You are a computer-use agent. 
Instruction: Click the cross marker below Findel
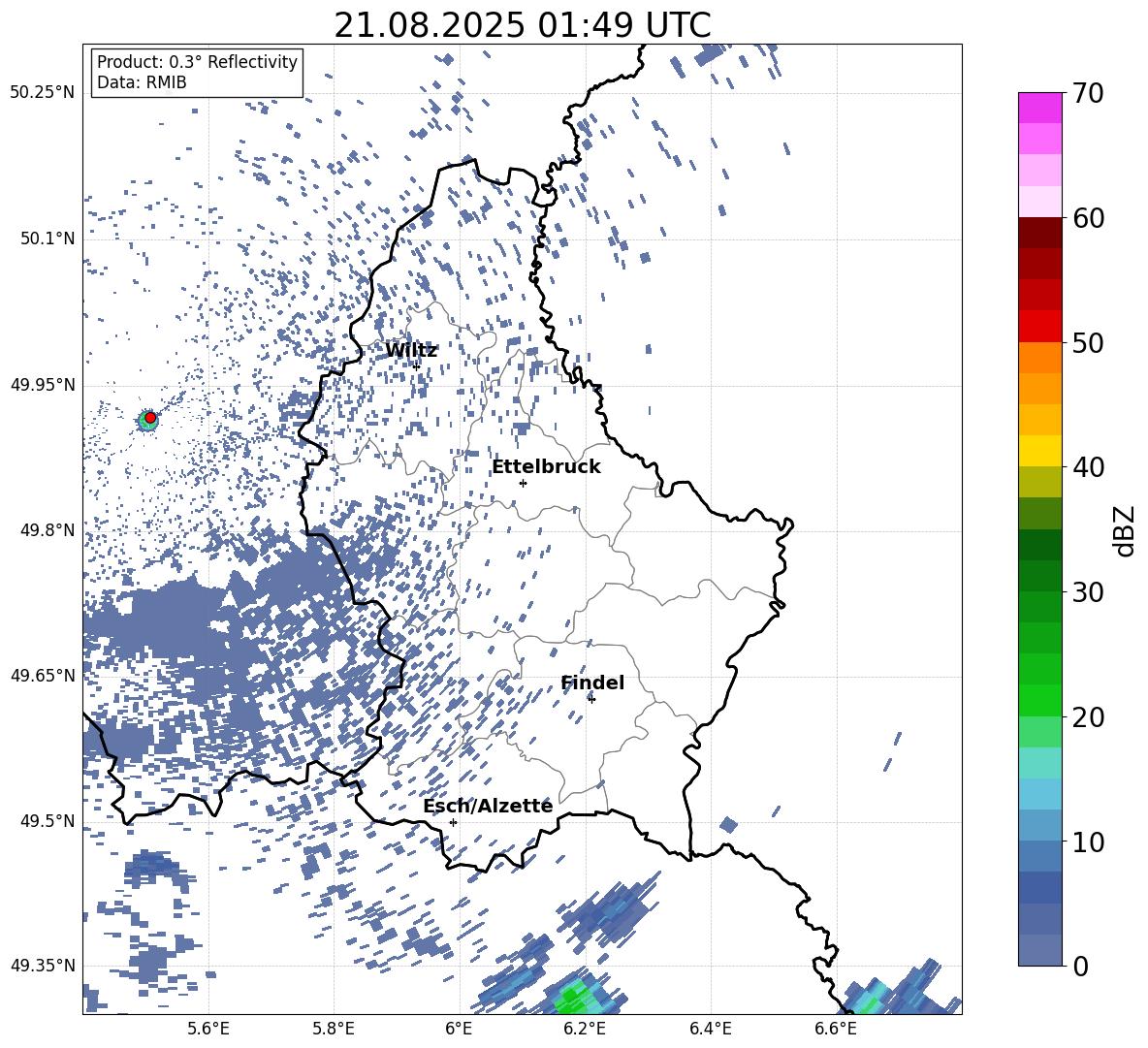[x=591, y=699]
